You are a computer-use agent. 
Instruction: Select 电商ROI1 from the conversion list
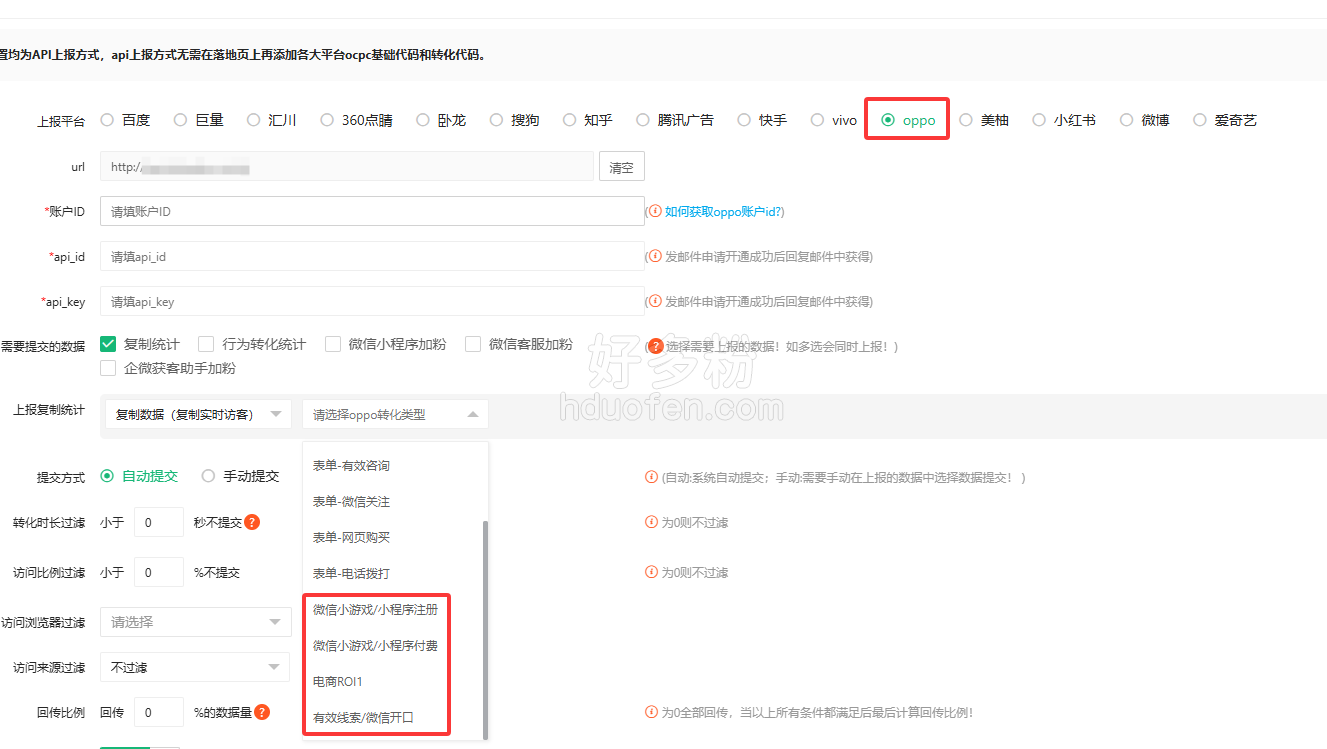click(x=337, y=681)
